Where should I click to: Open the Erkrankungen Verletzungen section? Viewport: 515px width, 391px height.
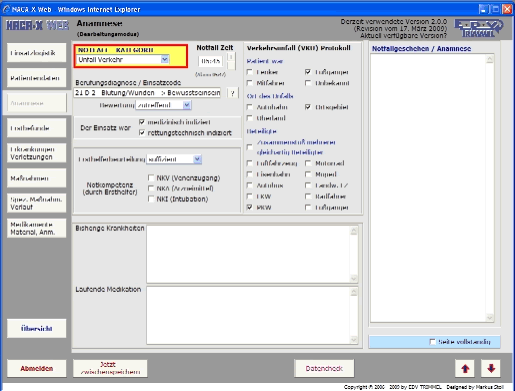pyautogui.click(x=37, y=153)
